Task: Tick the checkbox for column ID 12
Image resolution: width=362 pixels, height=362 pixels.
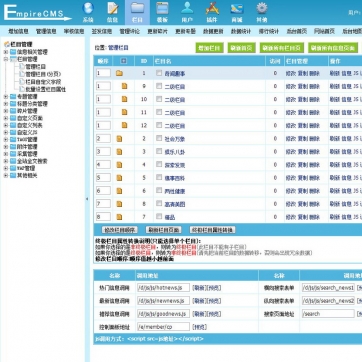Action: 159,125
